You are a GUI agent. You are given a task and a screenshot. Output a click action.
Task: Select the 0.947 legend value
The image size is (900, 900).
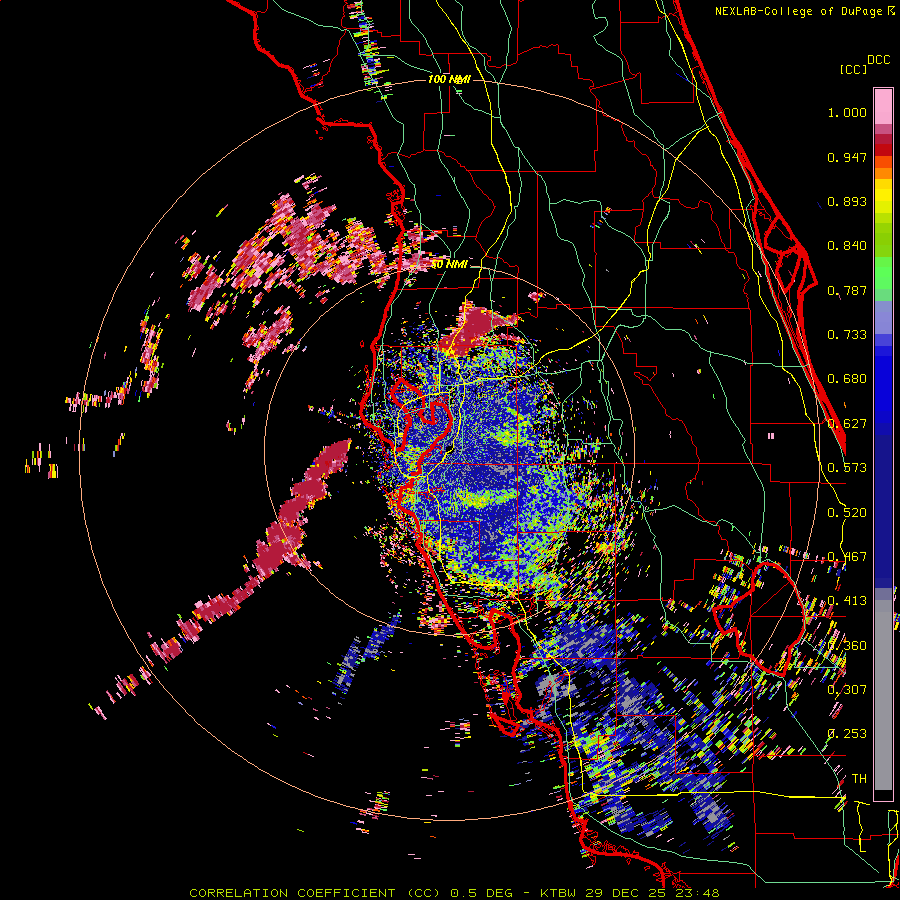(x=847, y=157)
